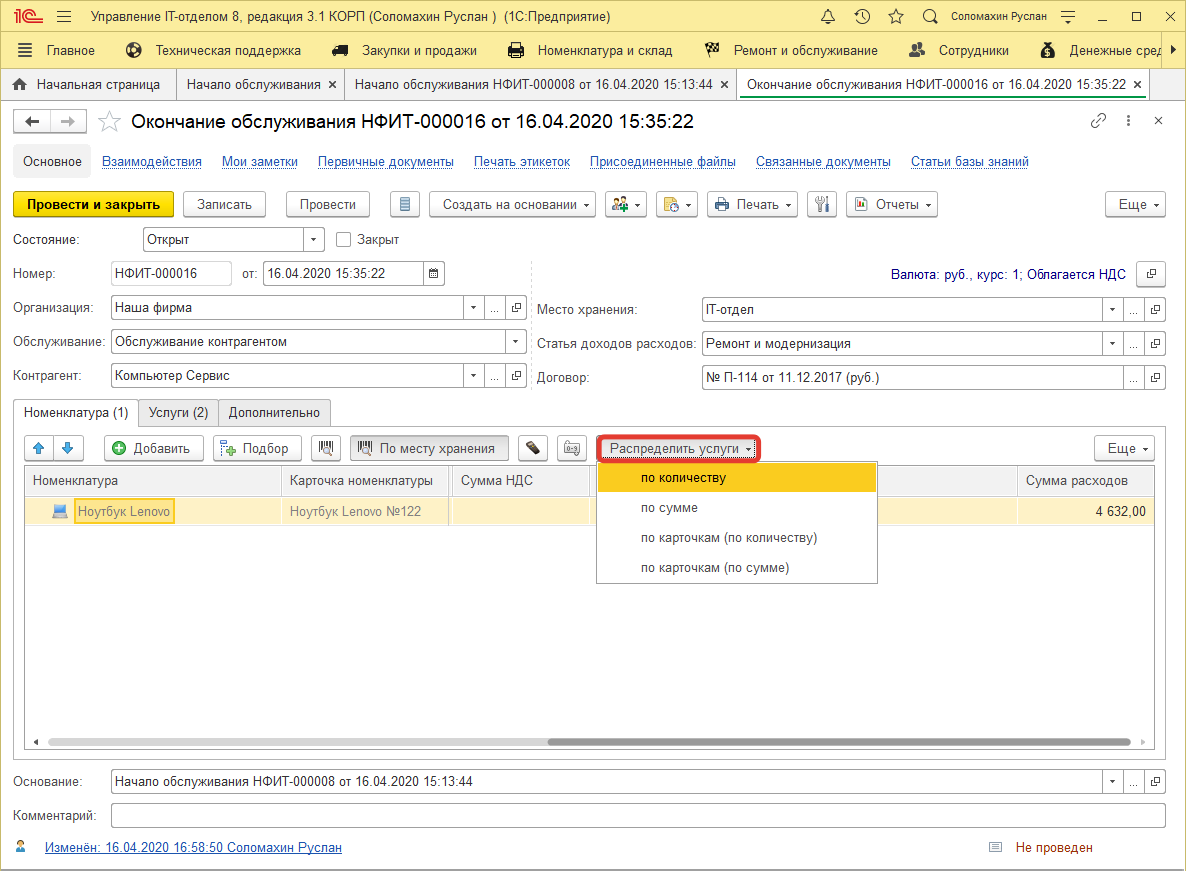Click the barcode scan icon

click(x=326, y=448)
